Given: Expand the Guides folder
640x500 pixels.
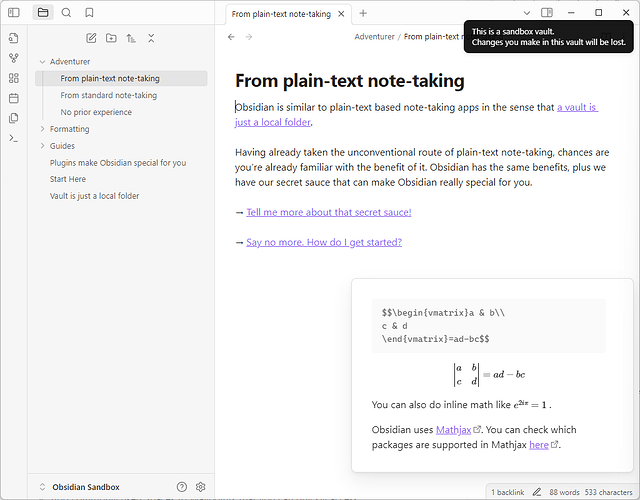Looking at the screenshot, I should [x=42, y=146].
